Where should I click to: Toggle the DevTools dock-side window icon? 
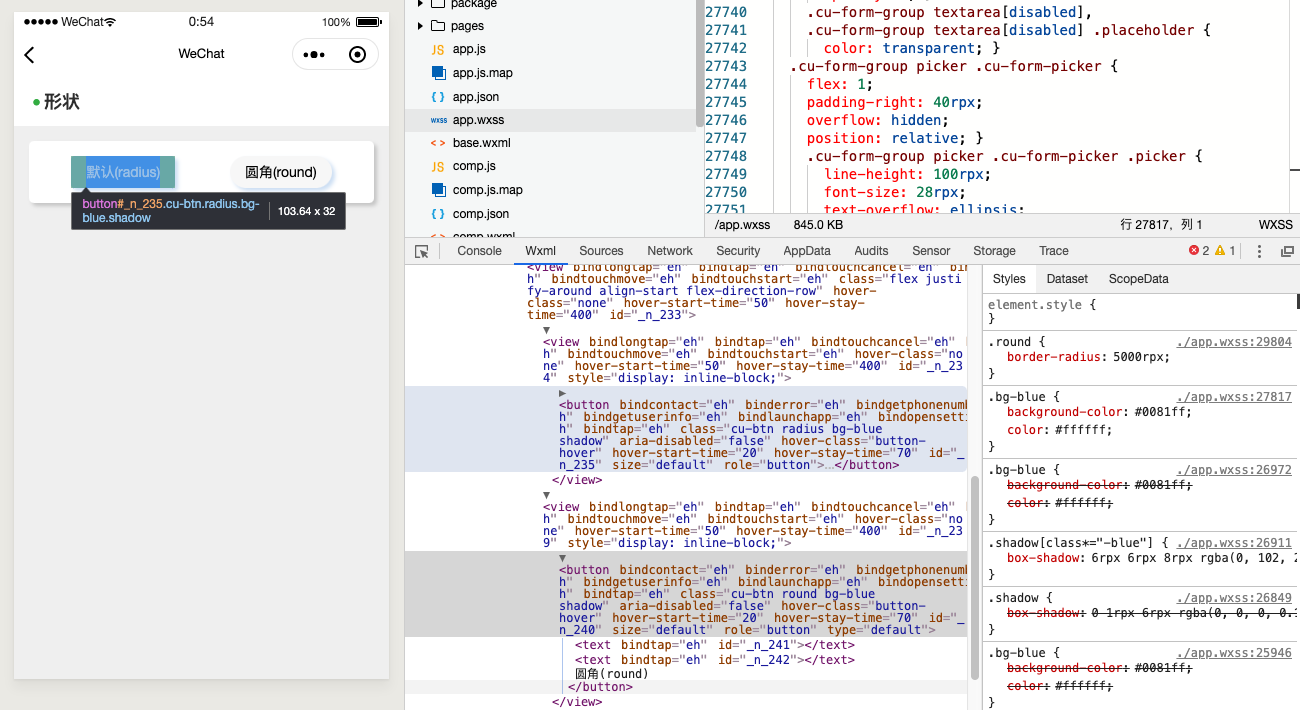pos(1287,251)
